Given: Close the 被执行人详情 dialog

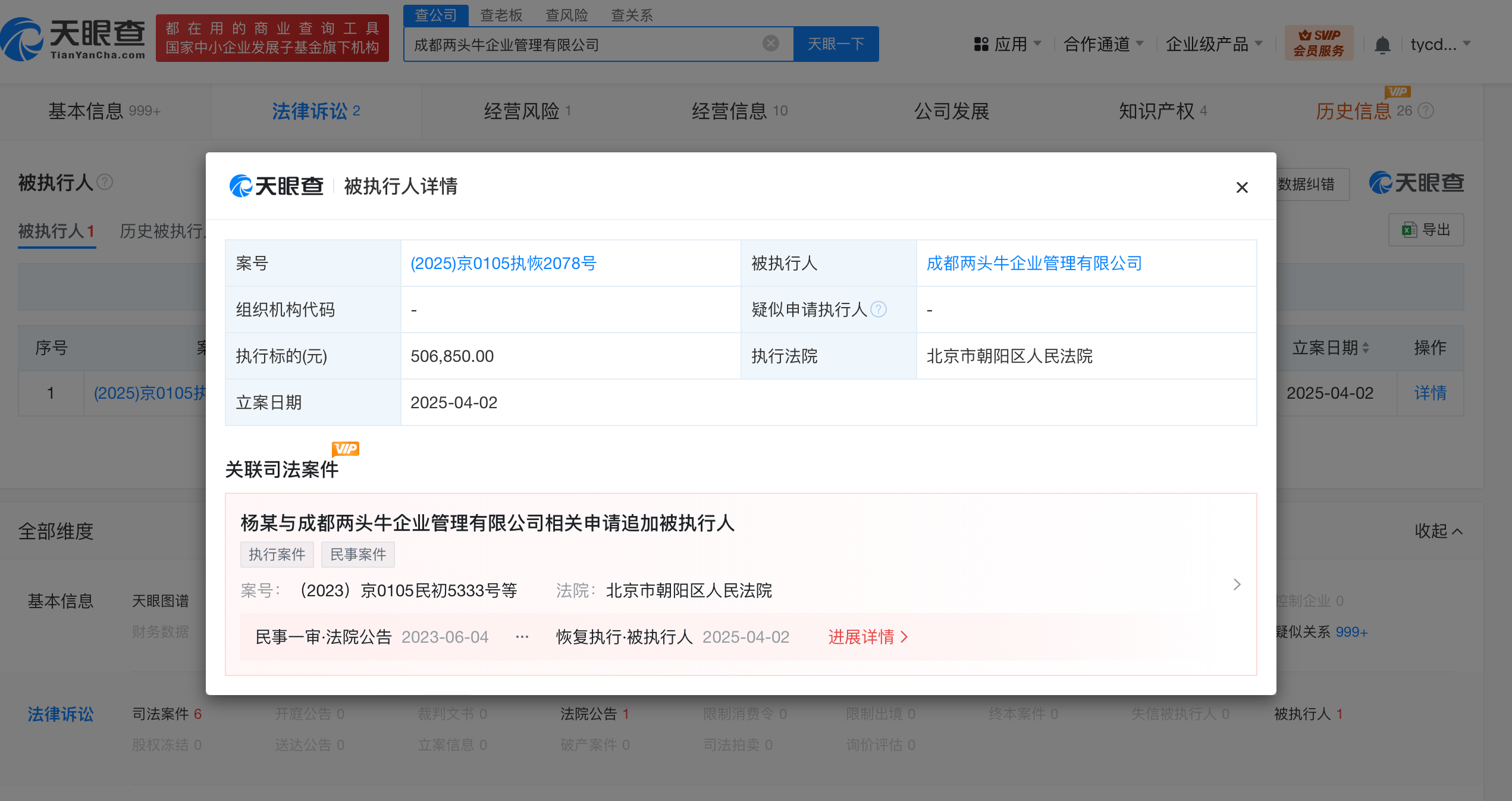Looking at the screenshot, I should tap(1241, 187).
